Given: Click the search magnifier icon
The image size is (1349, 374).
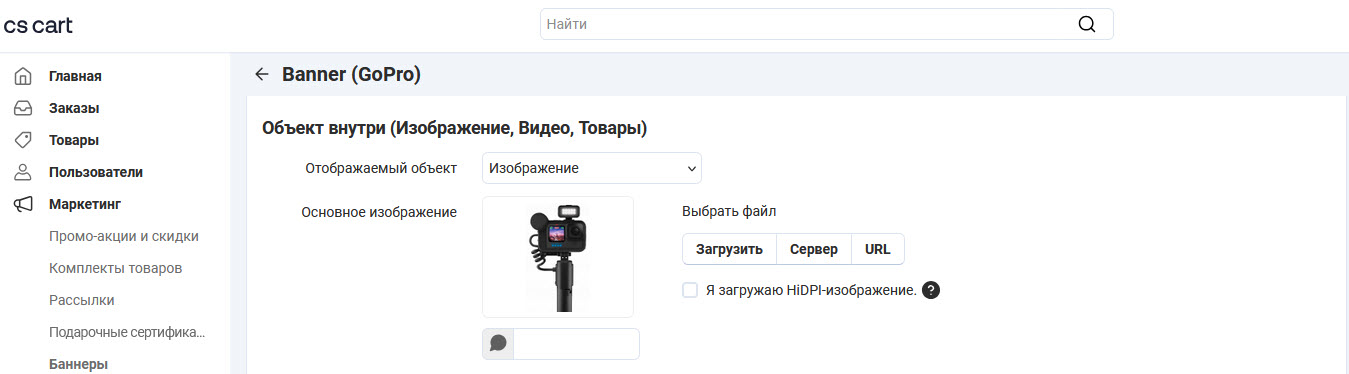Looking at the screenshot, I should coord(1087,25).
